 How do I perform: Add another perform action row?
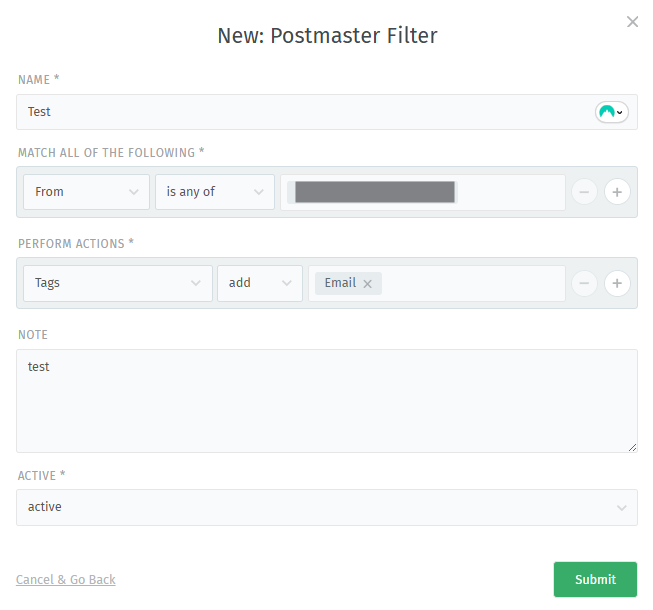pos(617,283)
